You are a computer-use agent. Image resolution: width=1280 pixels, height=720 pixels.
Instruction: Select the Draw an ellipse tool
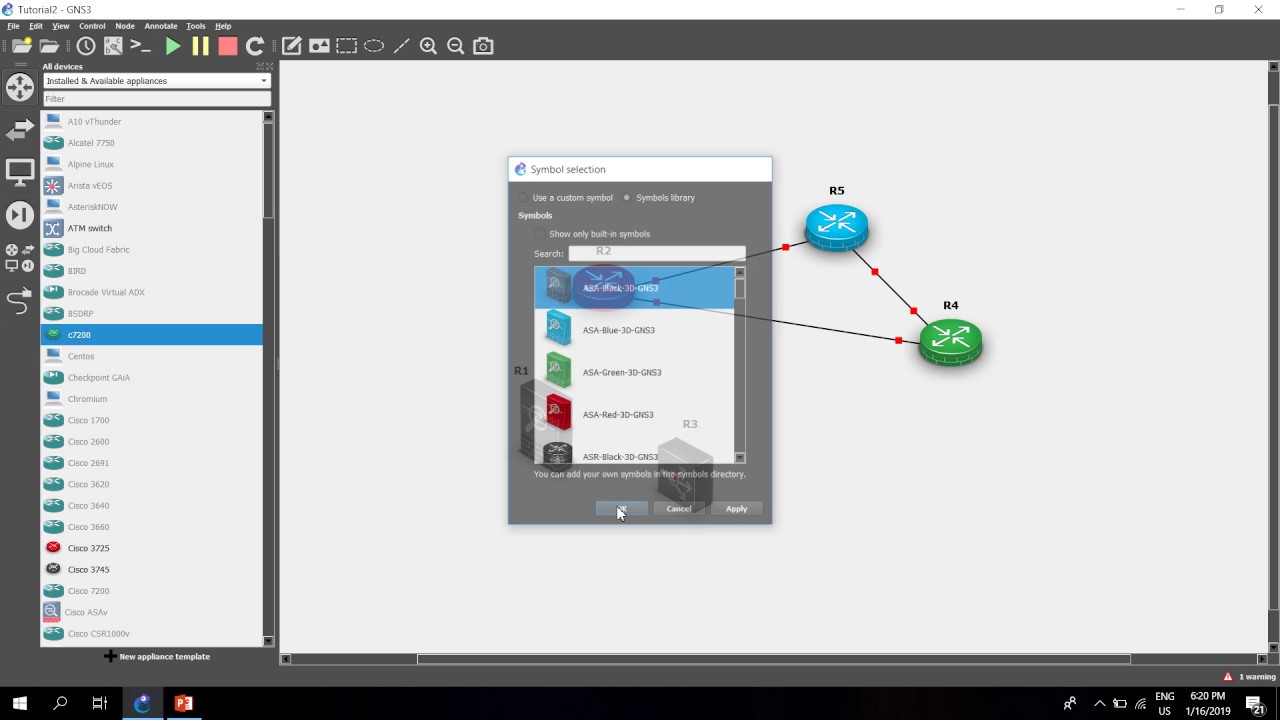coord(374,46)
